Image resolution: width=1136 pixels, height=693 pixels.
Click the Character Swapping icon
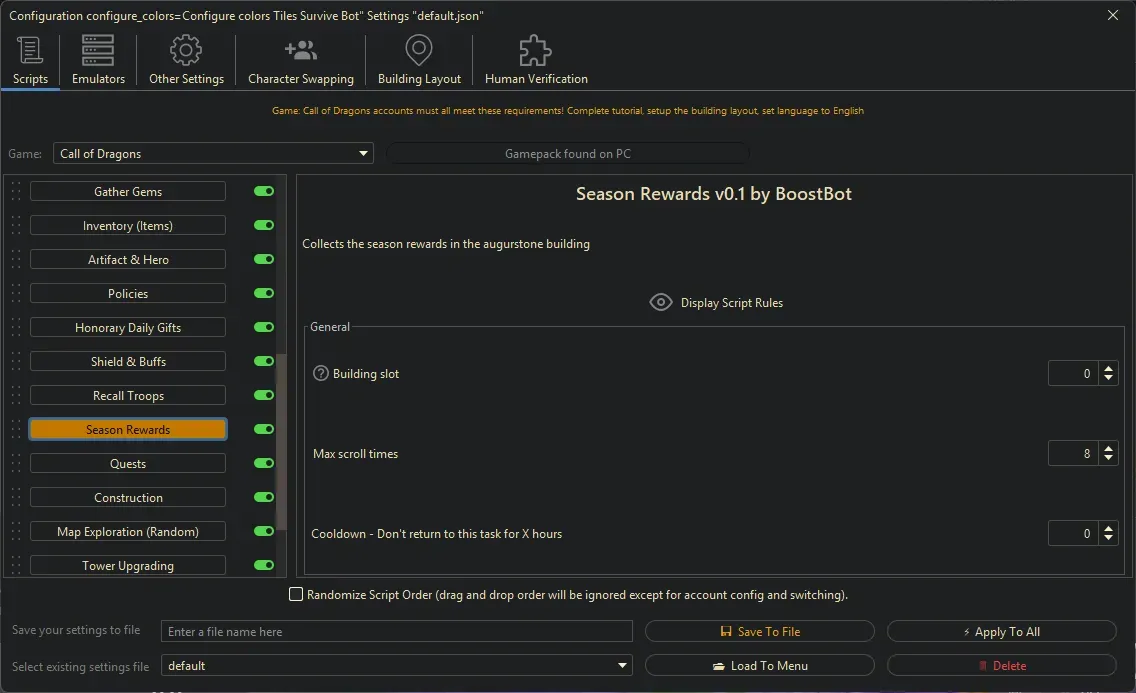(300, 48)
